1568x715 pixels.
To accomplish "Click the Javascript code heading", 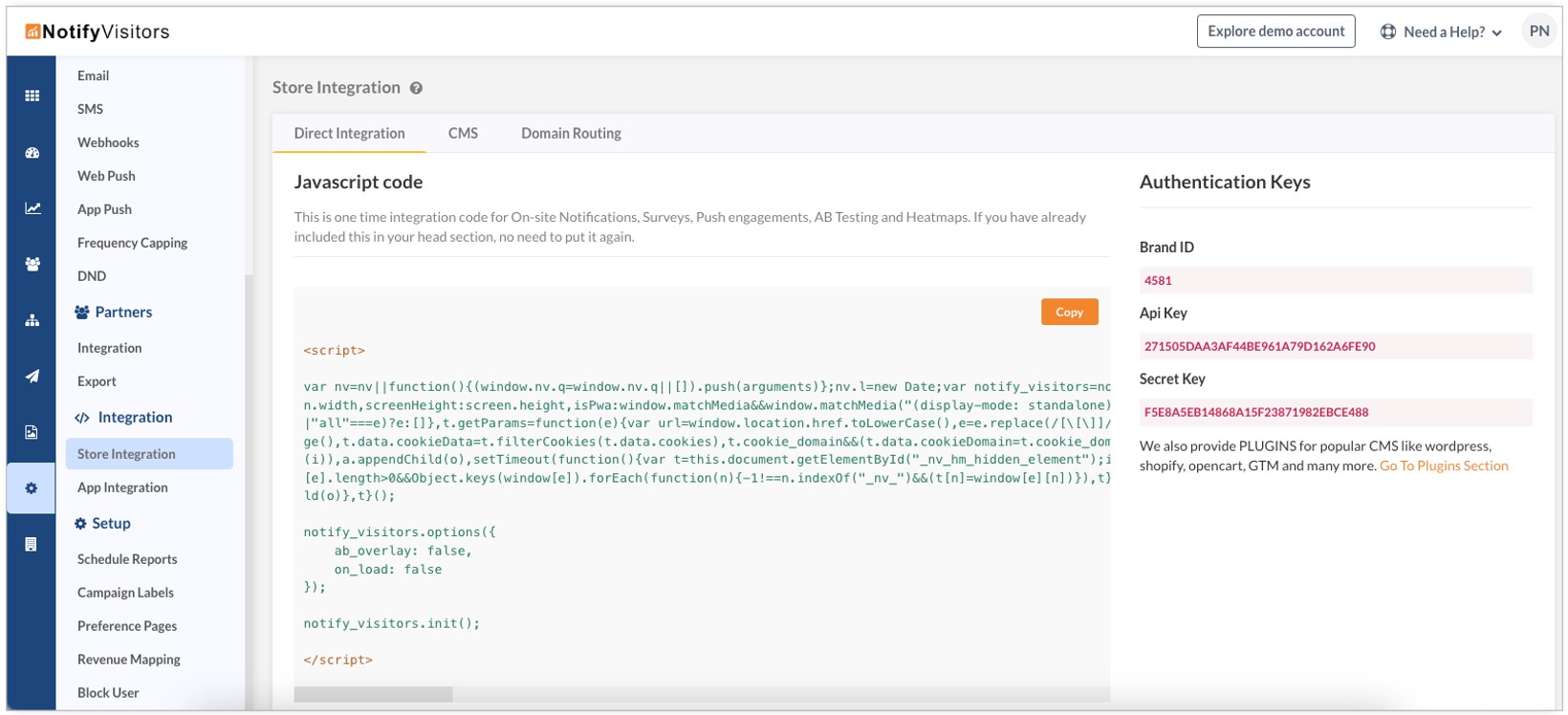I will (359, 182).
